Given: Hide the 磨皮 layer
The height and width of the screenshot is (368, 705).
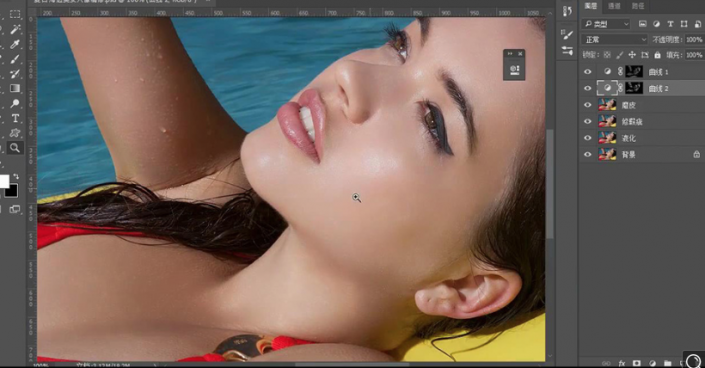Looking at the screenshot, I should [587, 105].
